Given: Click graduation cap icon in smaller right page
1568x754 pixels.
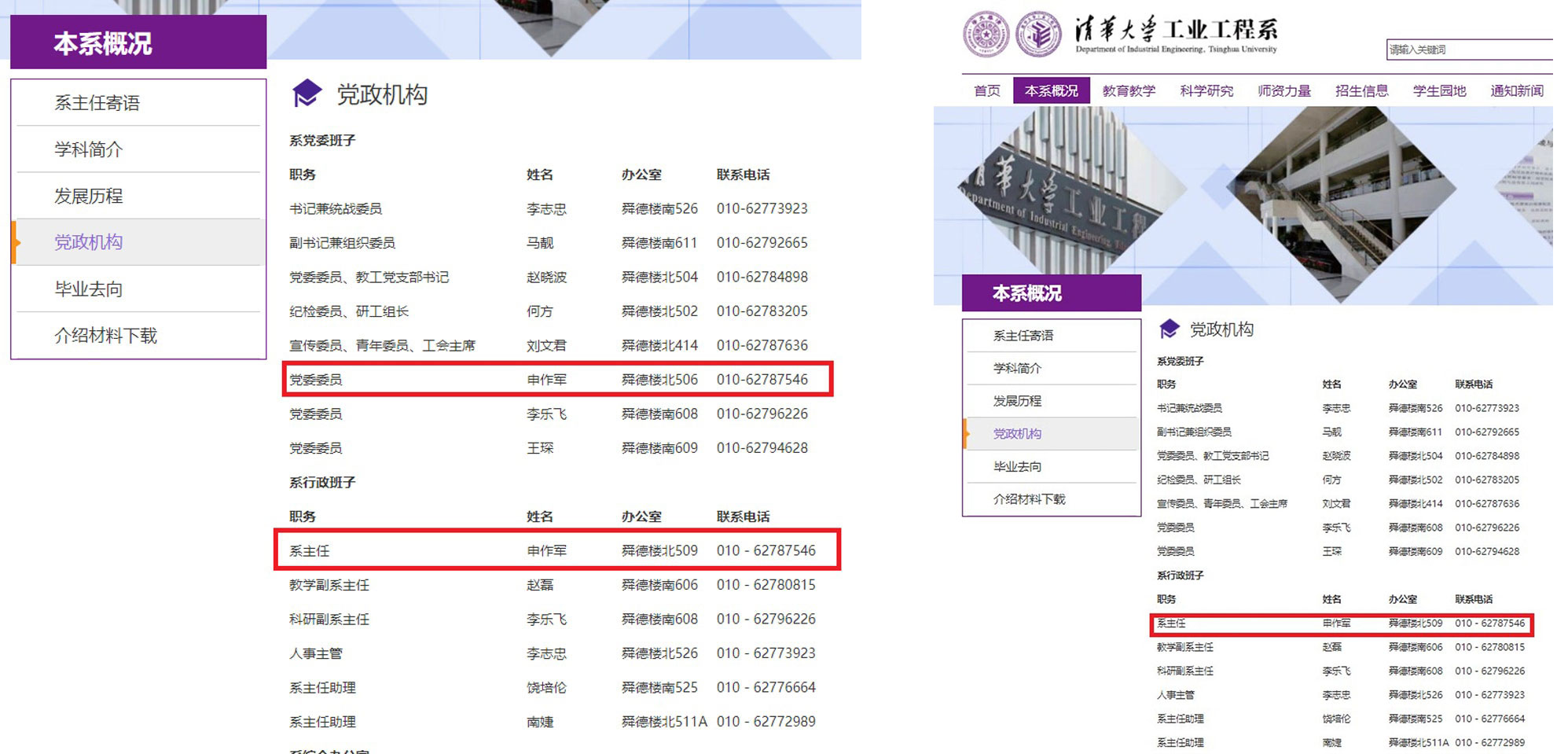Looking at the screenshot, I should click(x=1170, y=329).
